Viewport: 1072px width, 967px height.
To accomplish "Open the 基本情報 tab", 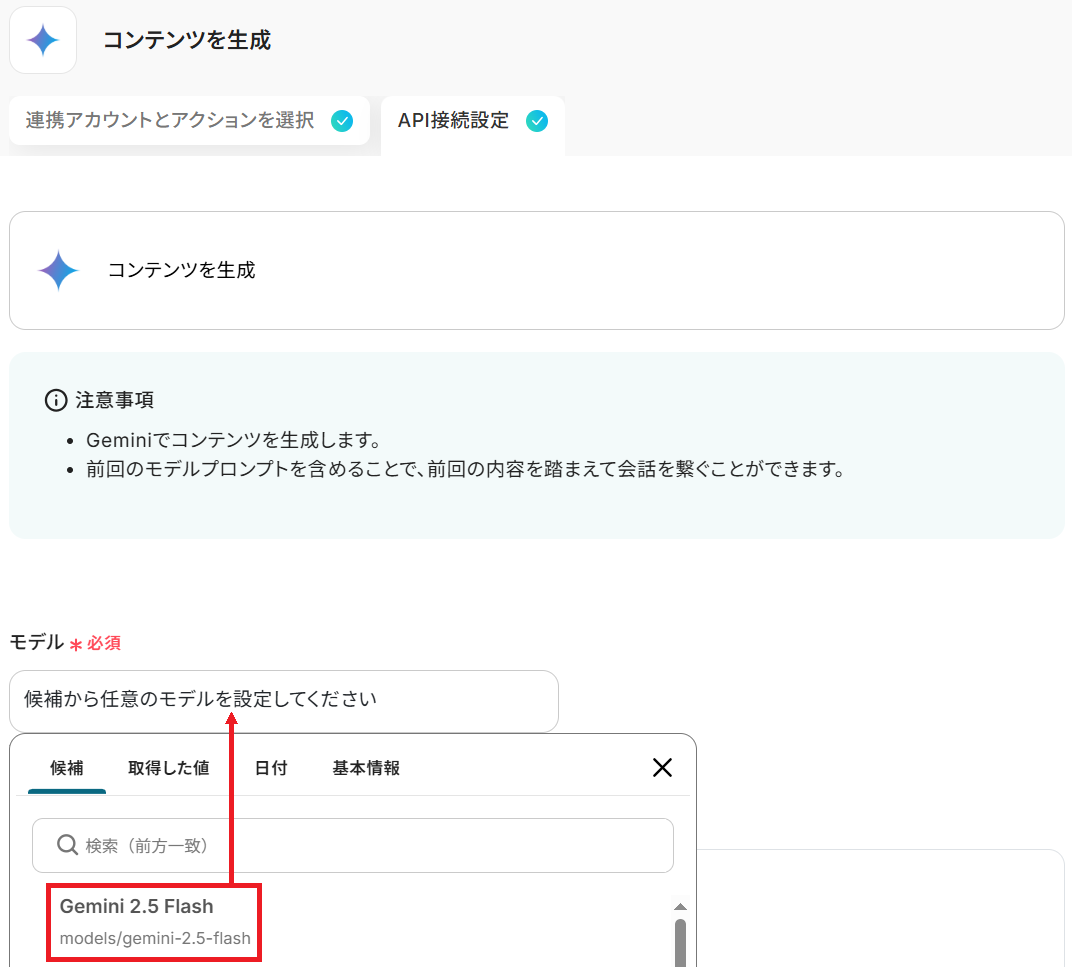I will pyautogui.click(x=366, y=768).
